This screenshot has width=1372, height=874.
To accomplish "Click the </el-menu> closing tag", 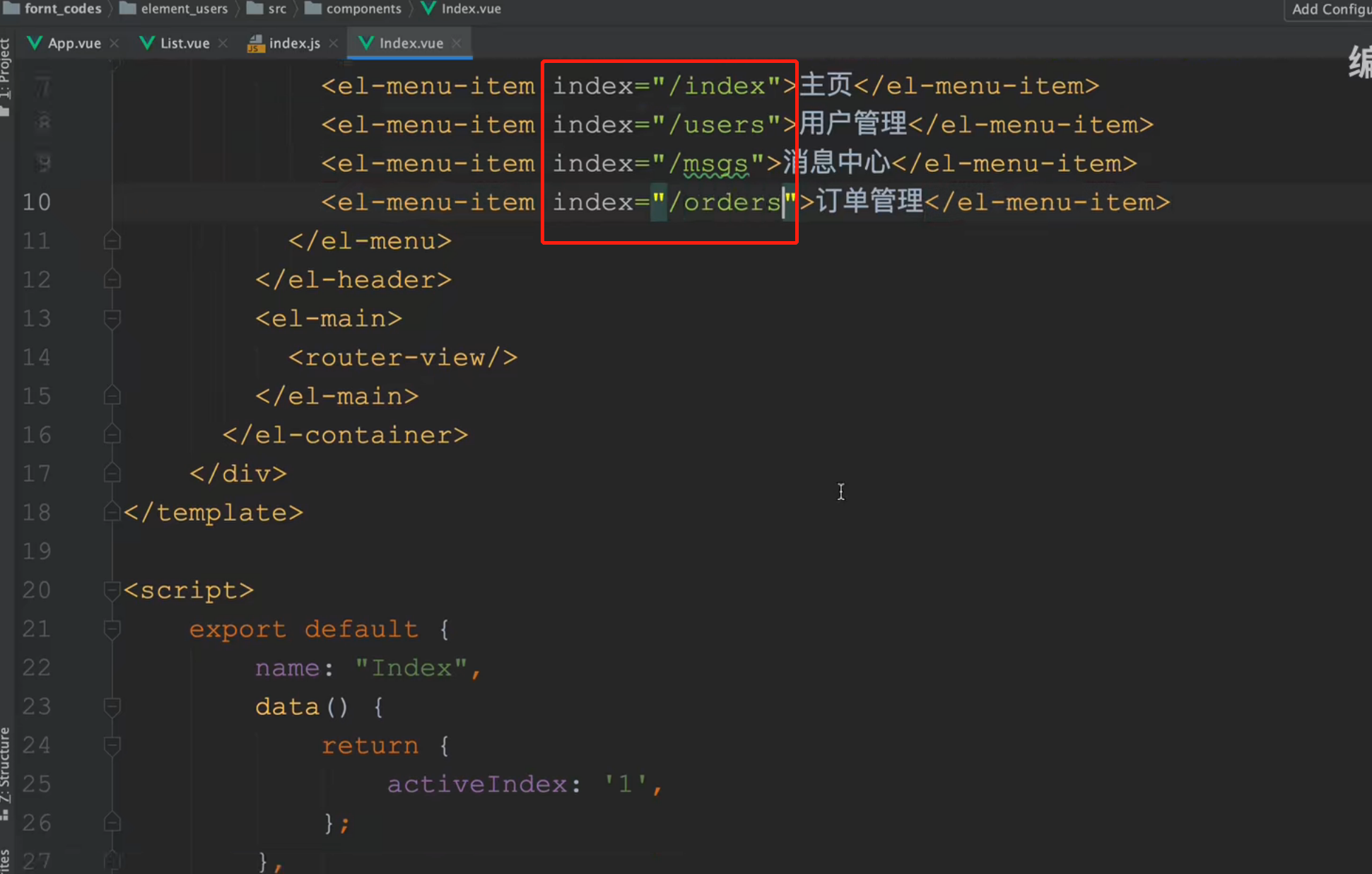I will pyautogui.click(x=370, y=241).
